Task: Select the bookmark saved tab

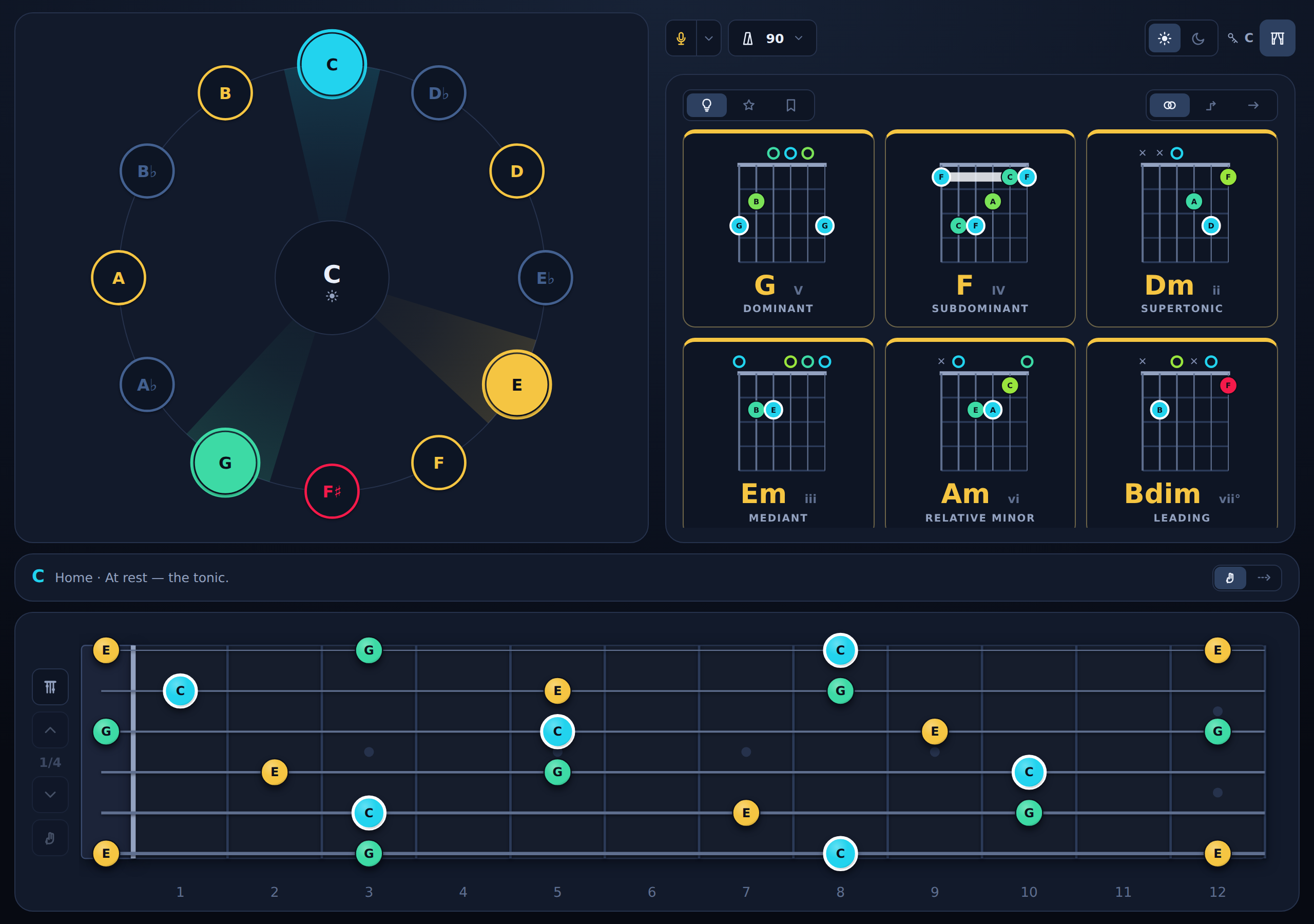Action: click(x=791, y=105)
